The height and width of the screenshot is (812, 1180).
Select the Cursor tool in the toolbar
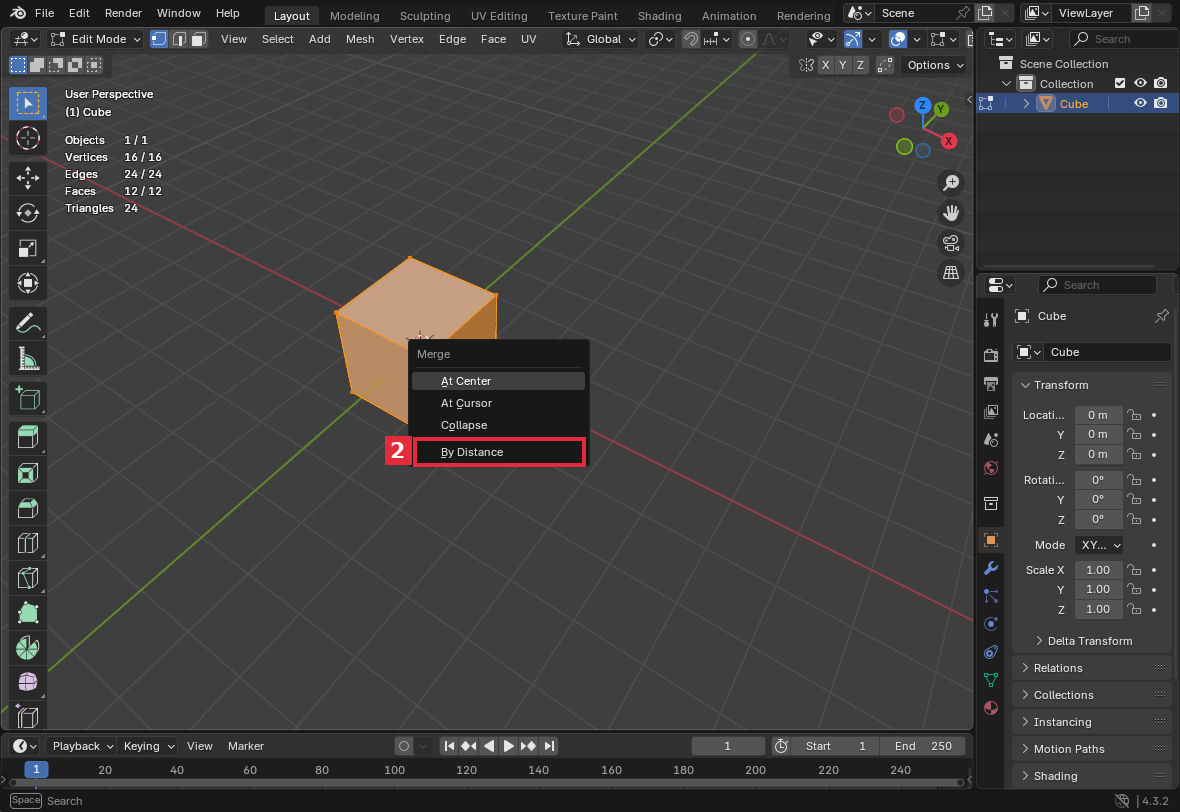pyautogui.click(x=28, y=138)
